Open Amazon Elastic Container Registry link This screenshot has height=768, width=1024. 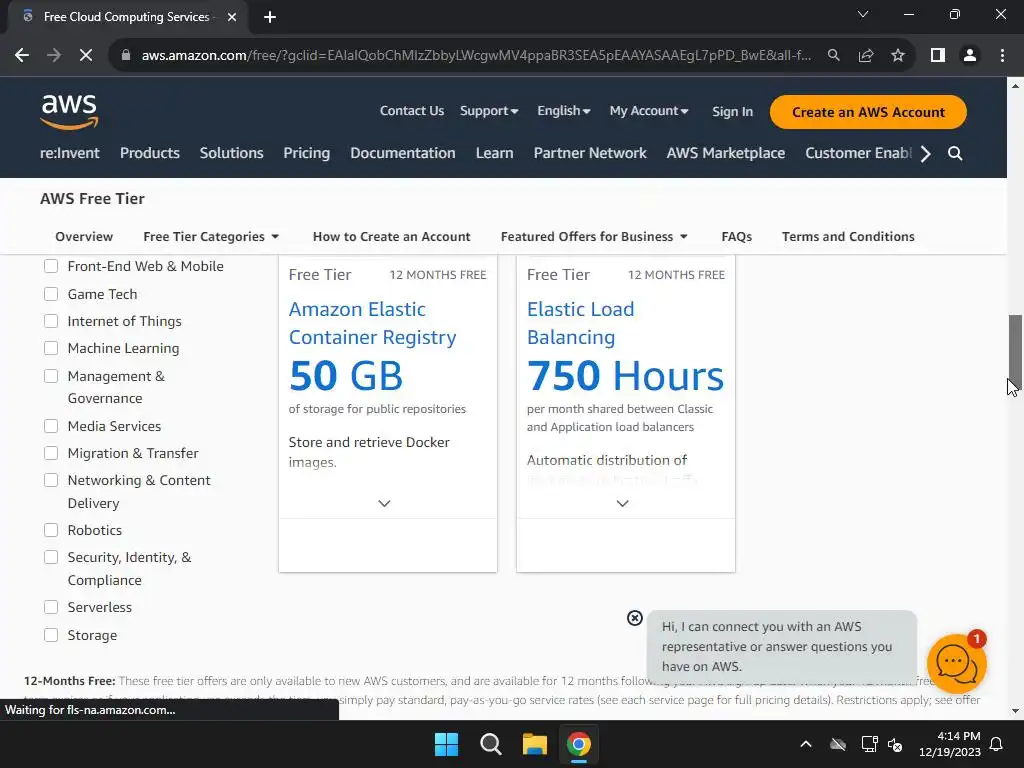pos(372,323)
